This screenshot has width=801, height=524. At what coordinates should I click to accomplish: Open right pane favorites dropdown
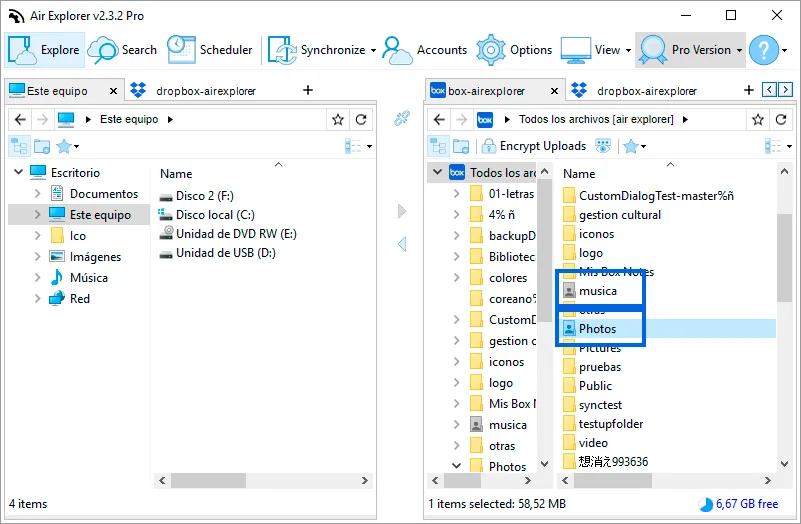click(634, 147)
